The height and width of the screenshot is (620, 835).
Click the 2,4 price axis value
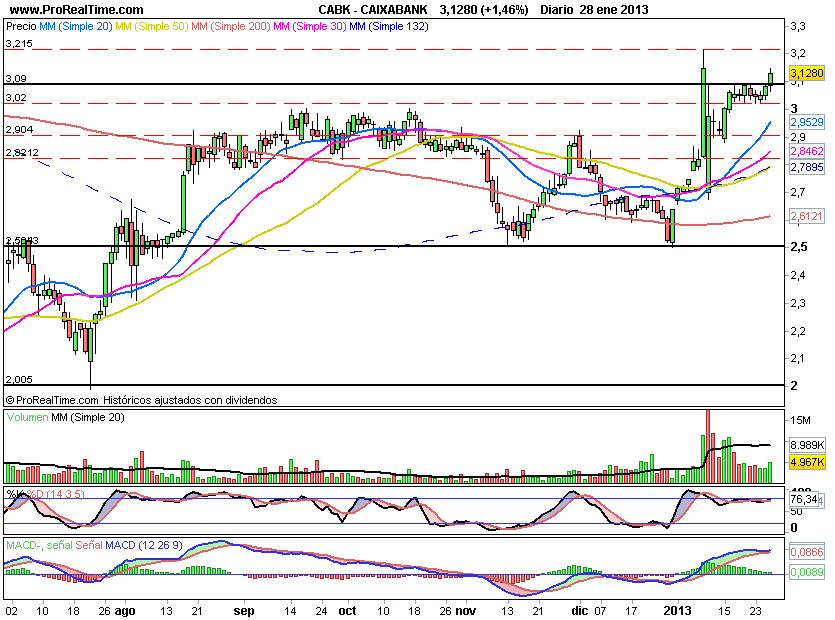[x=798, y=275]
